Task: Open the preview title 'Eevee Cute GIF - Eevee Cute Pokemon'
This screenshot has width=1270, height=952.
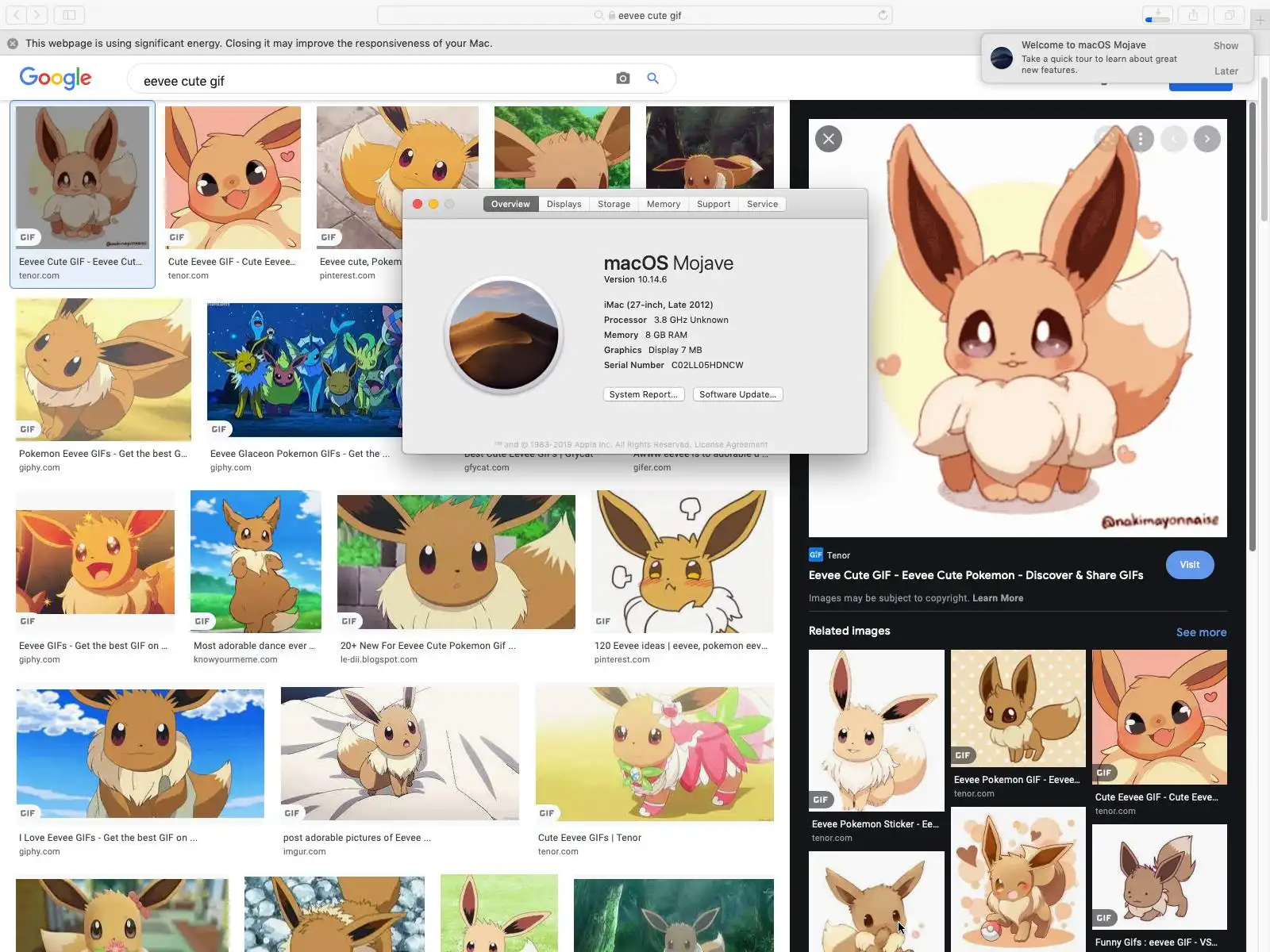Action: 976,575
